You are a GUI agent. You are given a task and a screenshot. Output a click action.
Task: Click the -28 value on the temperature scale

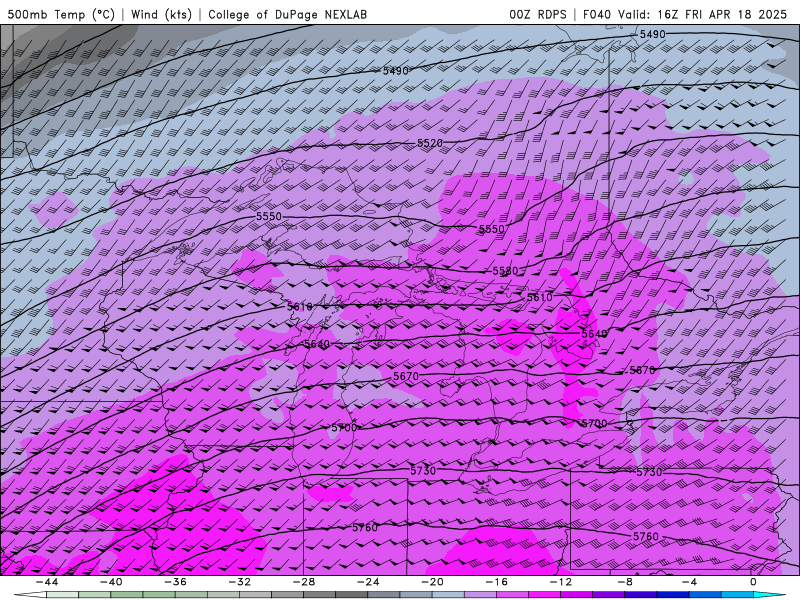pos(304,582)
